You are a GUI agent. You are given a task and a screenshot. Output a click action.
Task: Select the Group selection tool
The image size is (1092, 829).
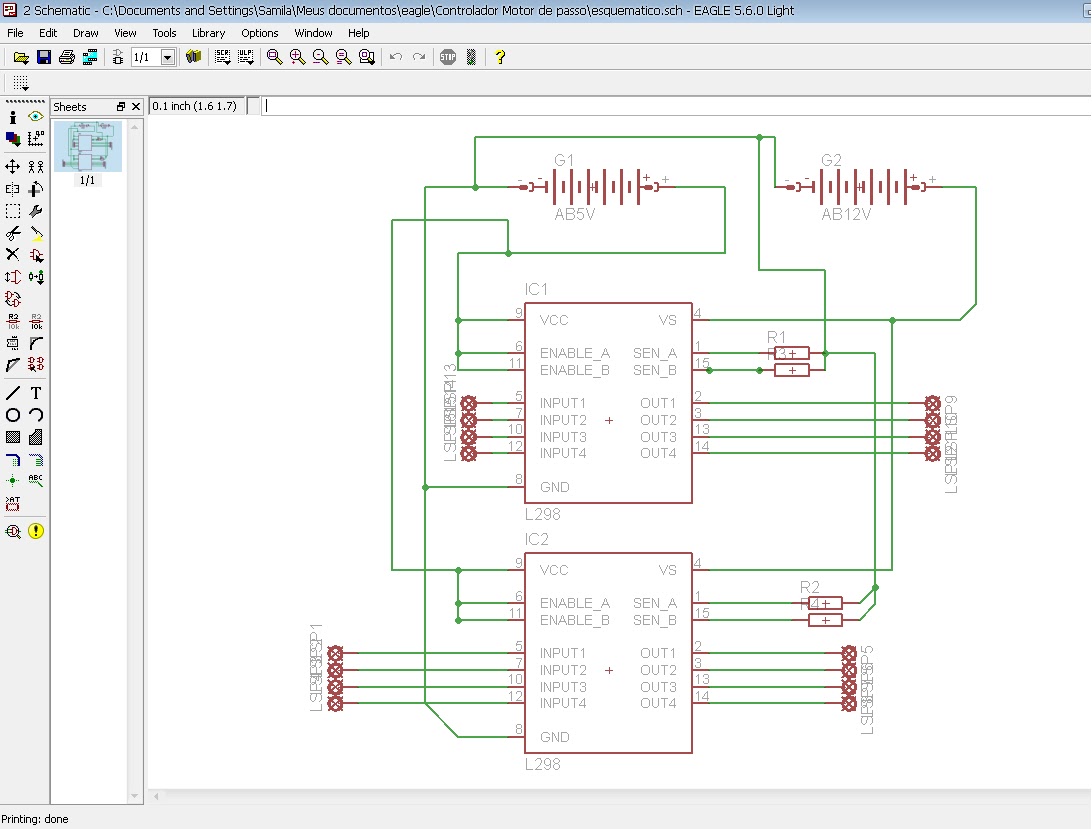13,211
